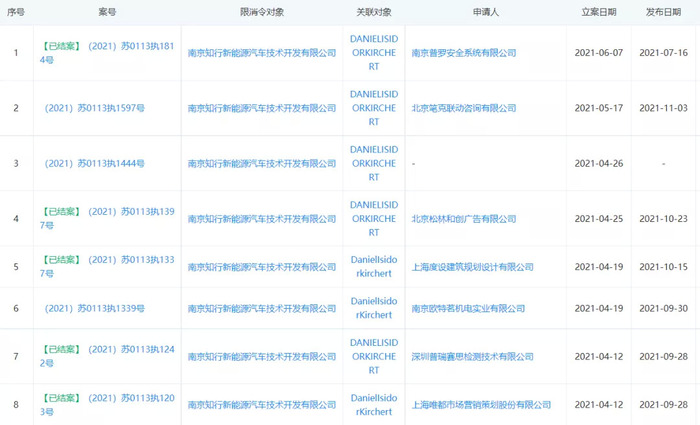Select publish date 2021-09-28 for case 1203
The height and width of the screenshot is (425, 700).
663,405
